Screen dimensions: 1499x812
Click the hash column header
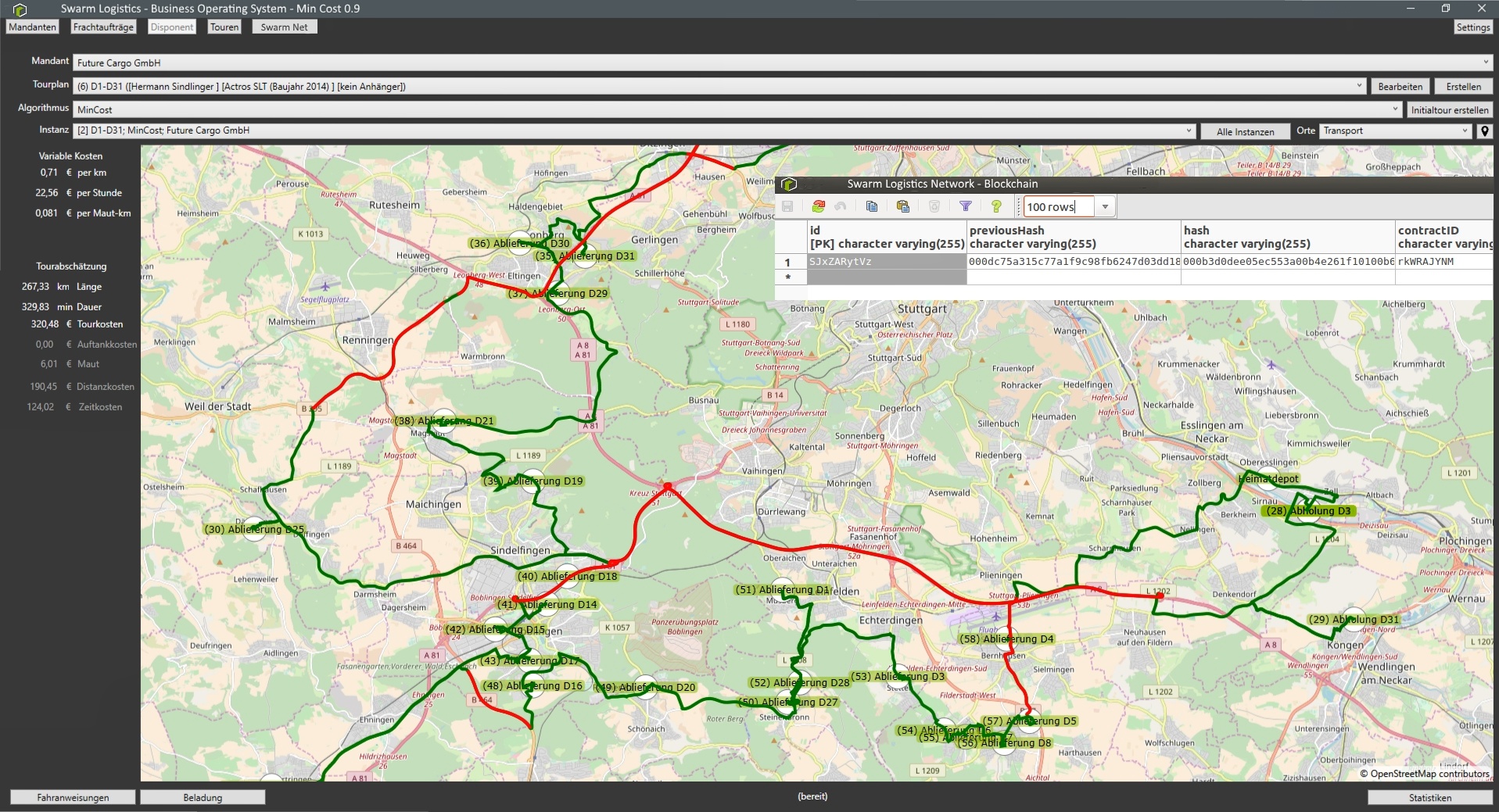coord(1288,237)
